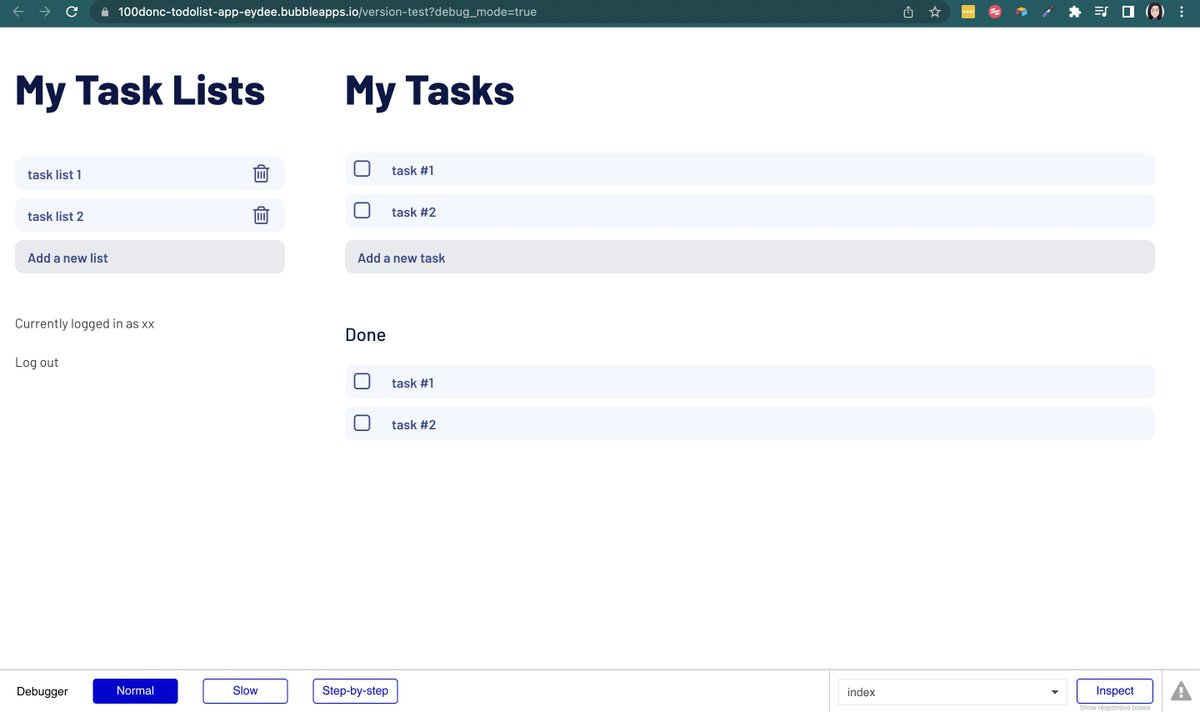Viewport: 1200px width, 712px height.
Task: Open the reading list music-note icon
Action: pos(1102,12)
